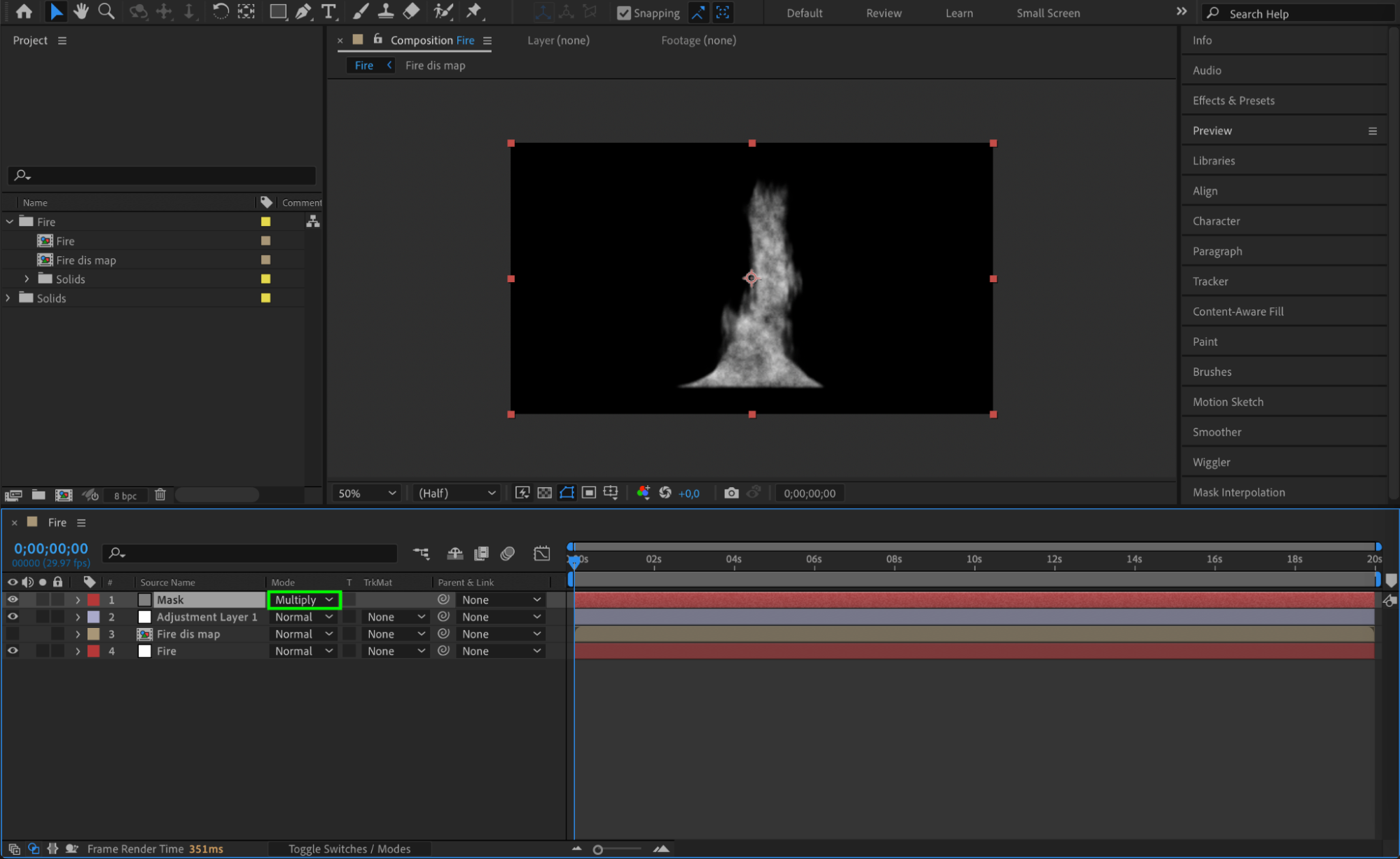Click the trash icon in Project panel
This screenshot has width=1400, height=859.
pos(160,495)
